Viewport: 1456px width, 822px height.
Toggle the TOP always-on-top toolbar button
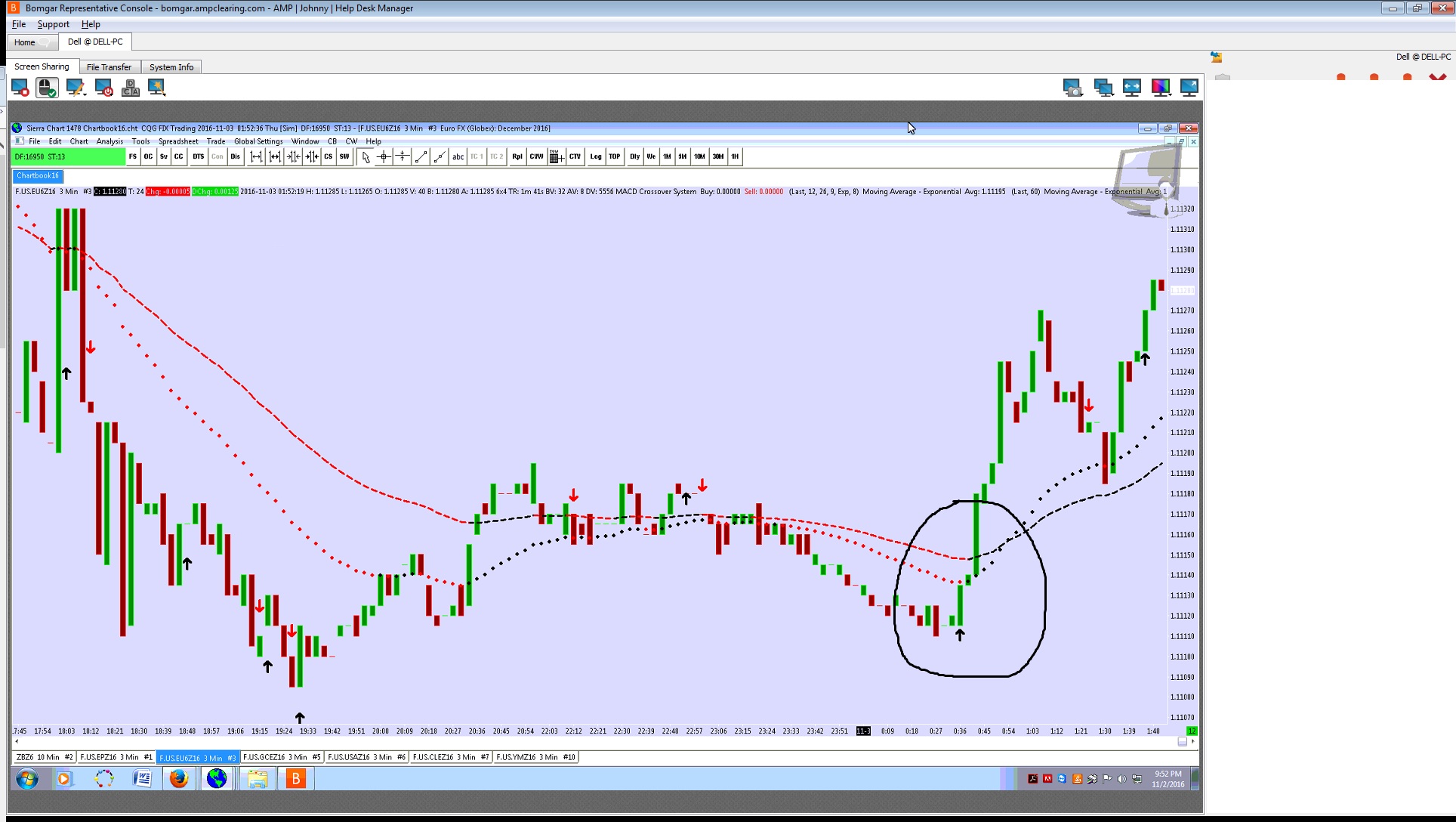point(615,156)
